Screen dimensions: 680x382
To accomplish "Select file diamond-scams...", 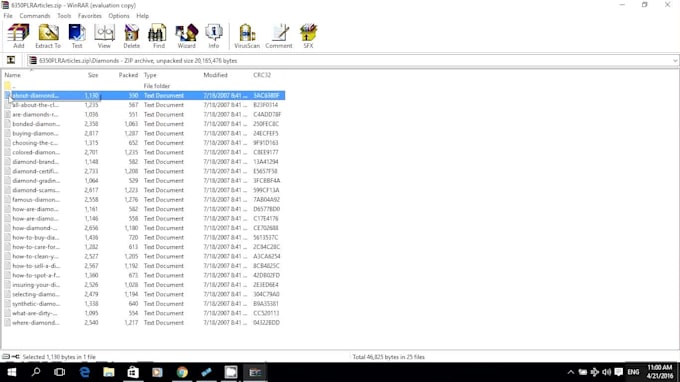I will [x=144, y=190].
